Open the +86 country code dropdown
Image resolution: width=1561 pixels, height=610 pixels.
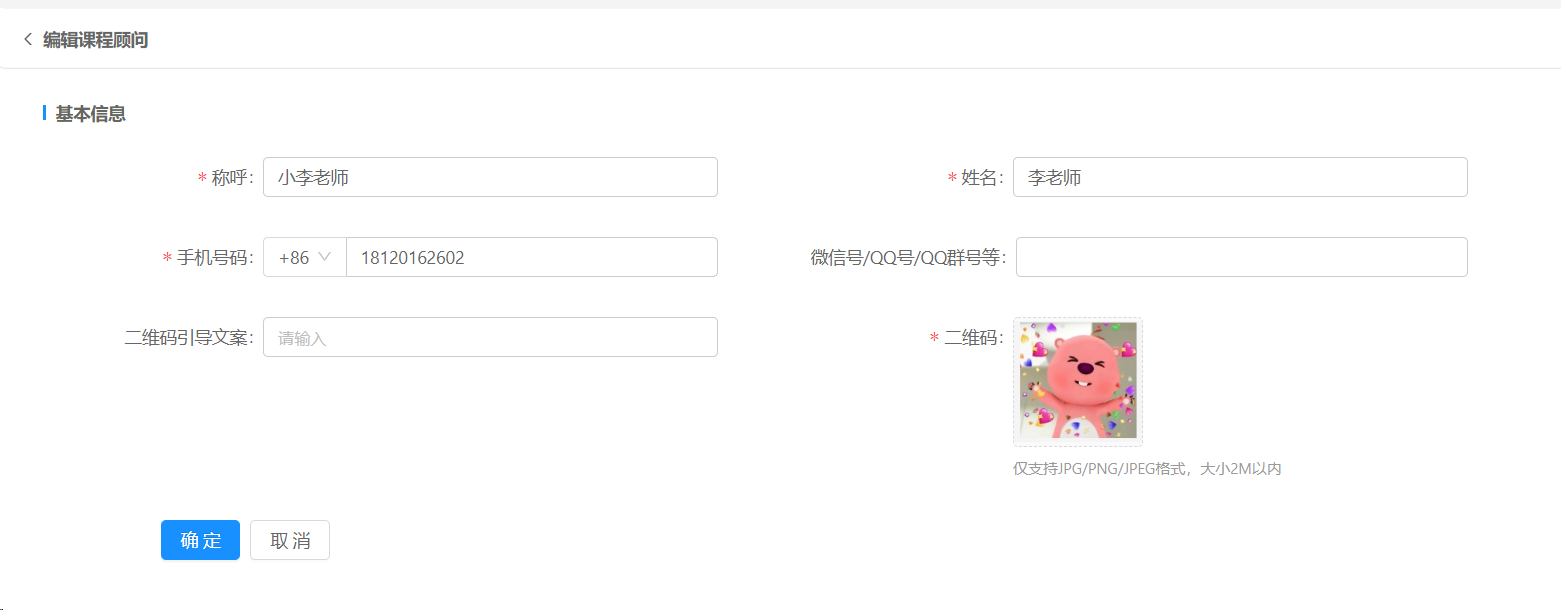[x=305, y=257]
